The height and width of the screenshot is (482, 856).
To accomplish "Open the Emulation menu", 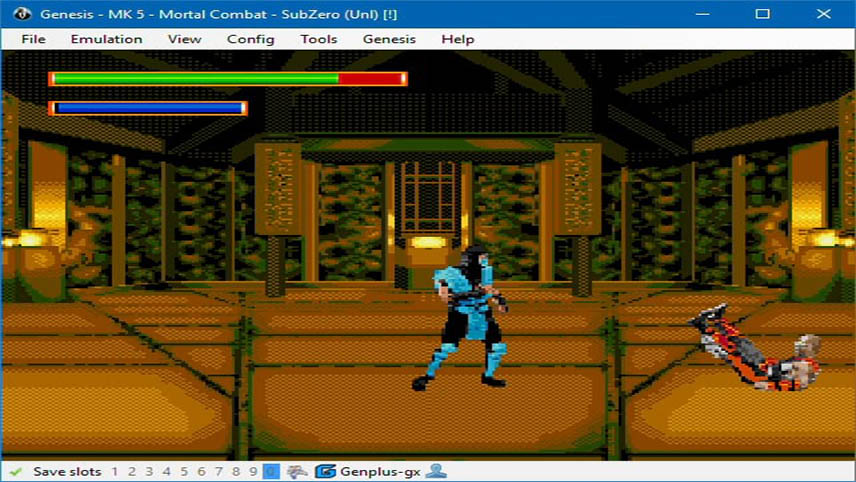I will (106, 39).
